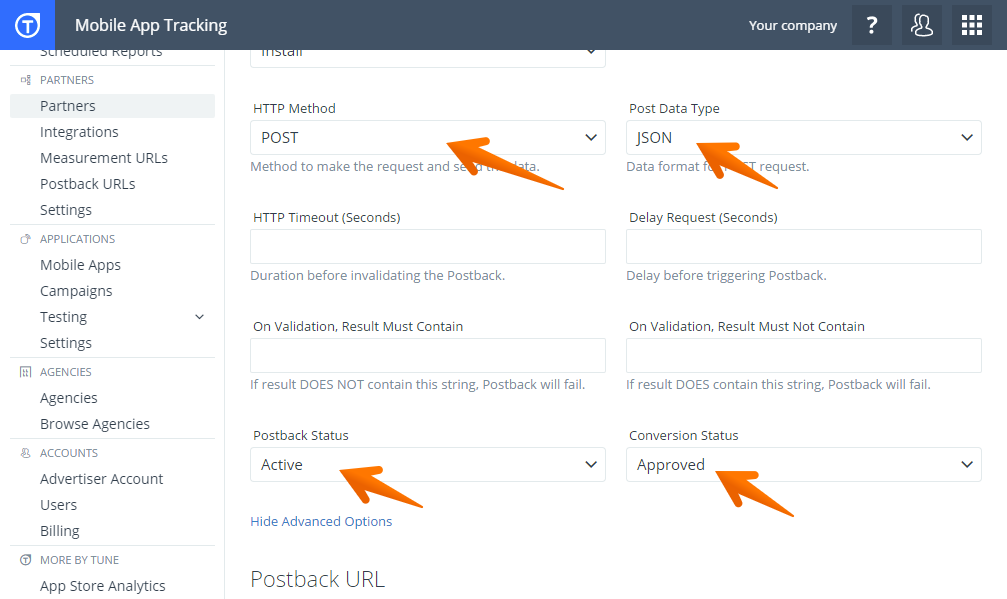Open Advertiser Account page

(101, 479)
